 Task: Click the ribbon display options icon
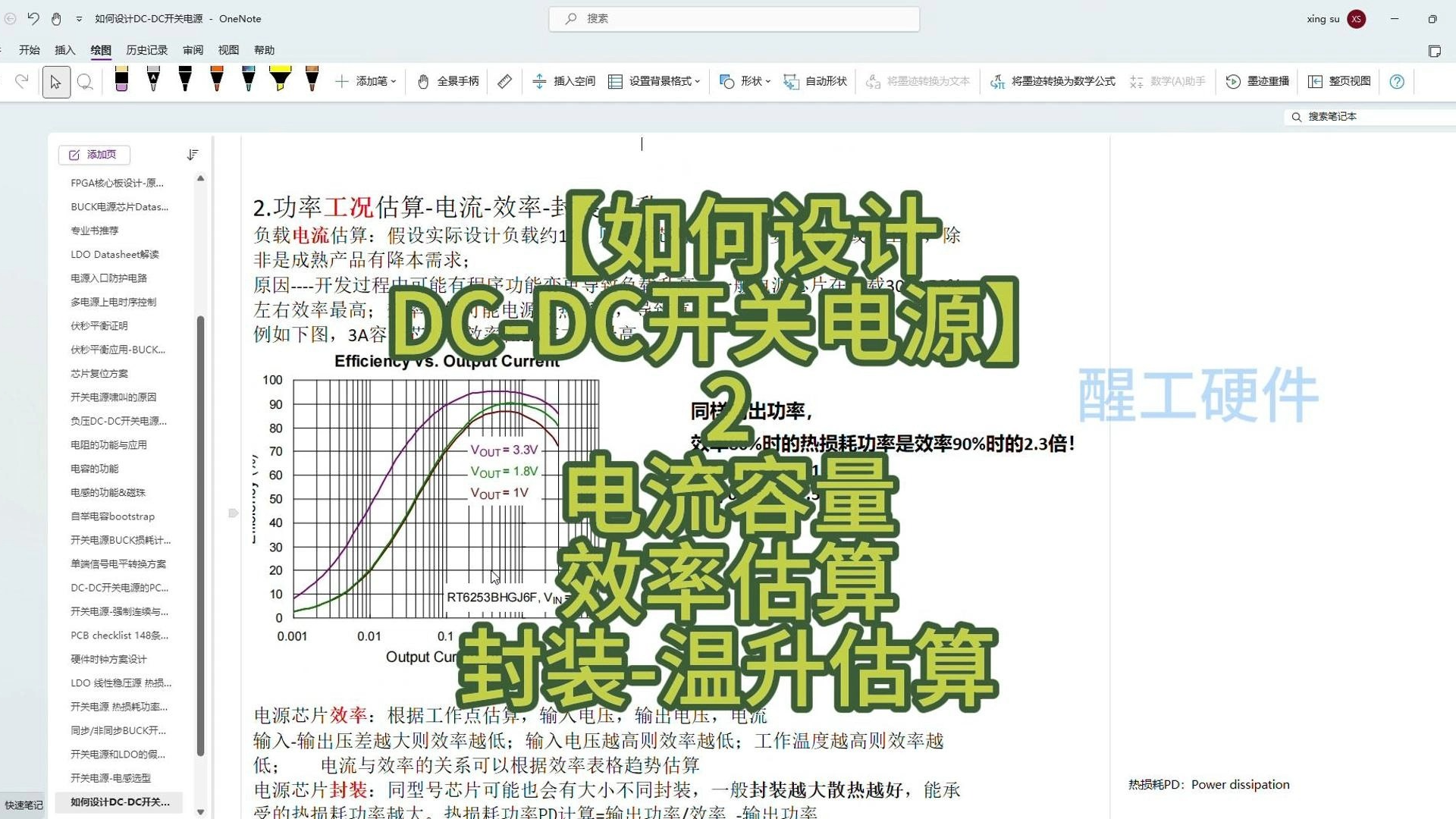click(1434, 51)
